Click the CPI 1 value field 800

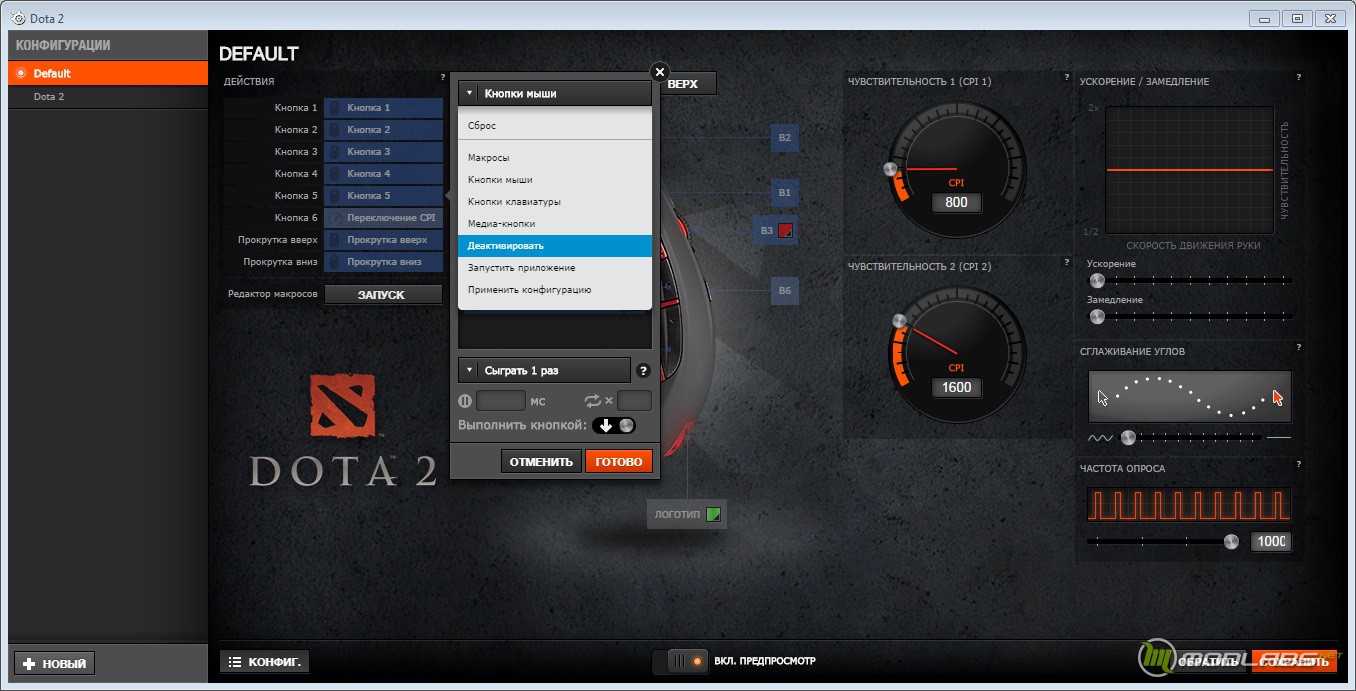pos(957,202)
